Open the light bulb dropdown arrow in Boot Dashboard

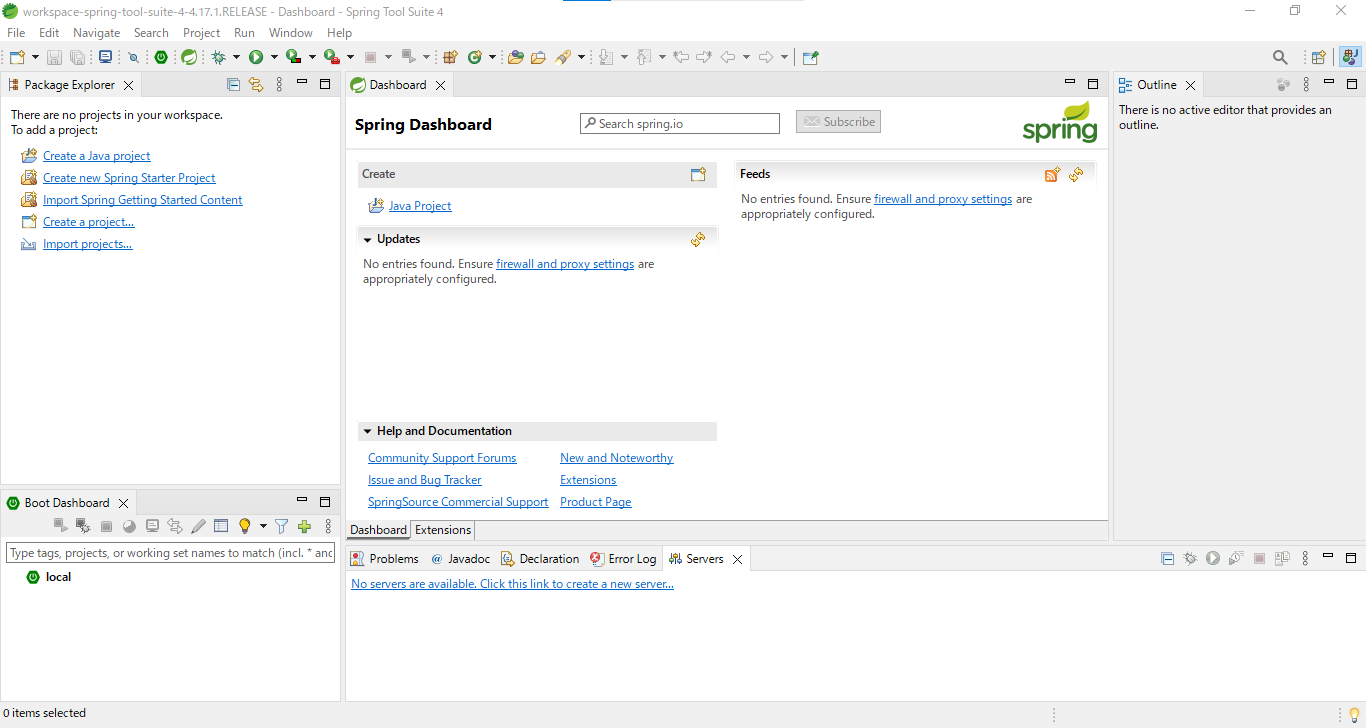pos(263,526)
